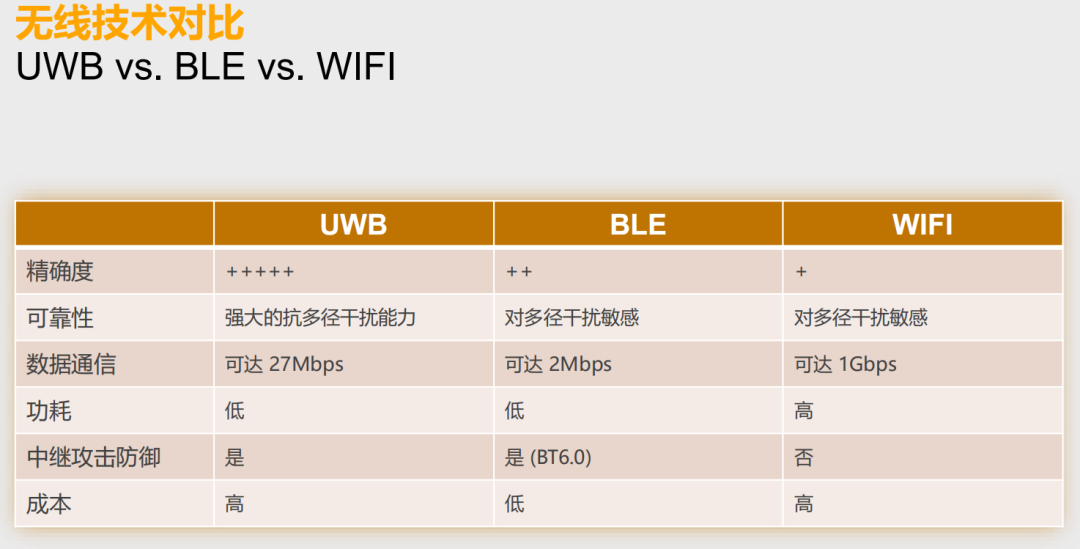
Task: Click the UWB column header
Action: 353,224
